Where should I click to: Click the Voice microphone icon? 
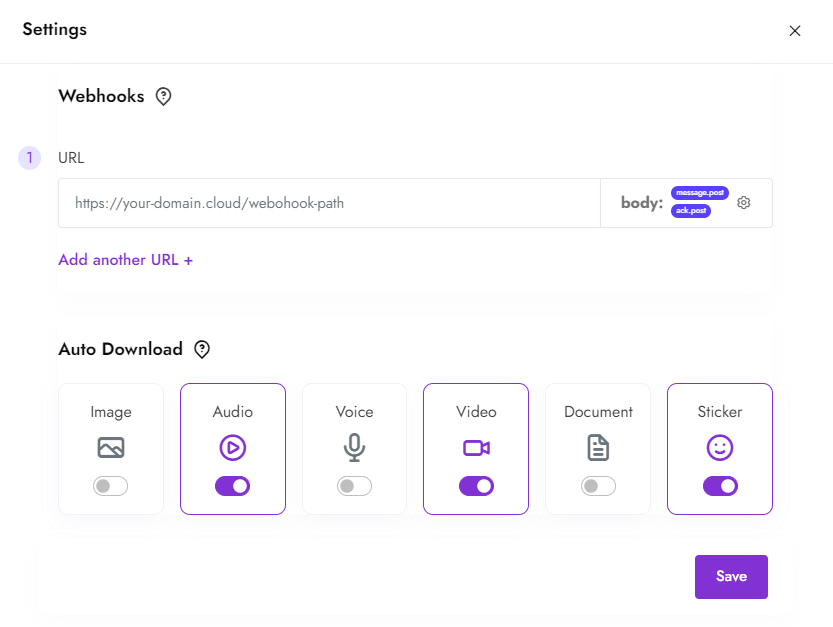(x=354, y=448)
